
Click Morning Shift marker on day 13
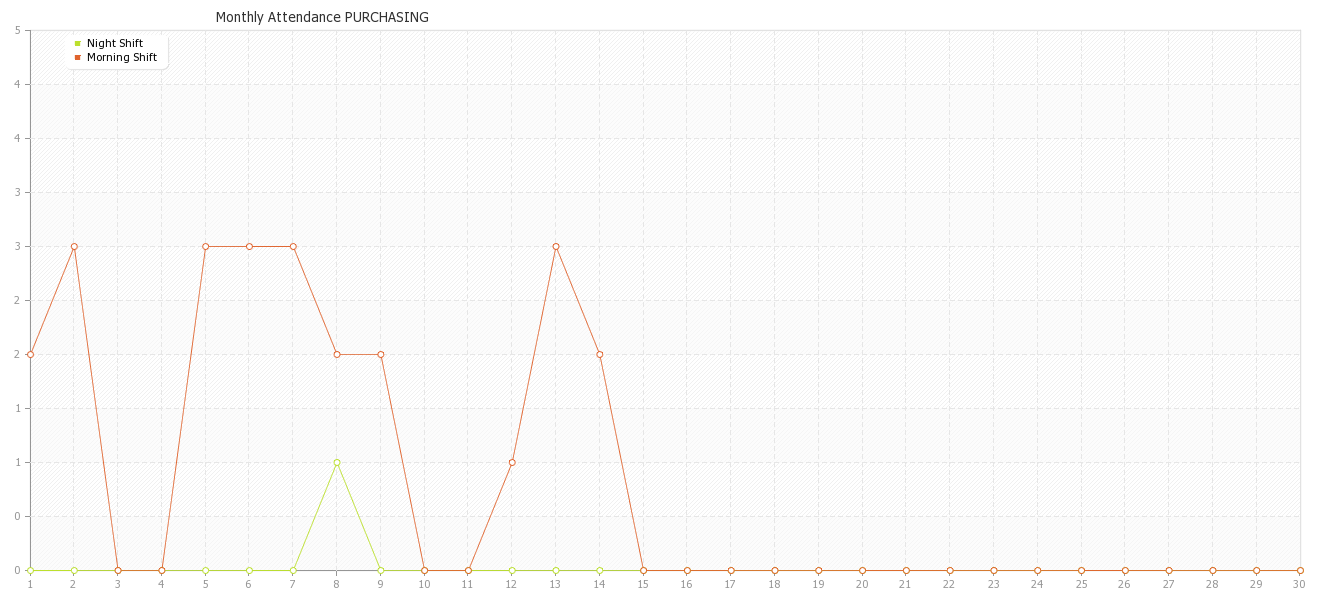coord(556,246)
